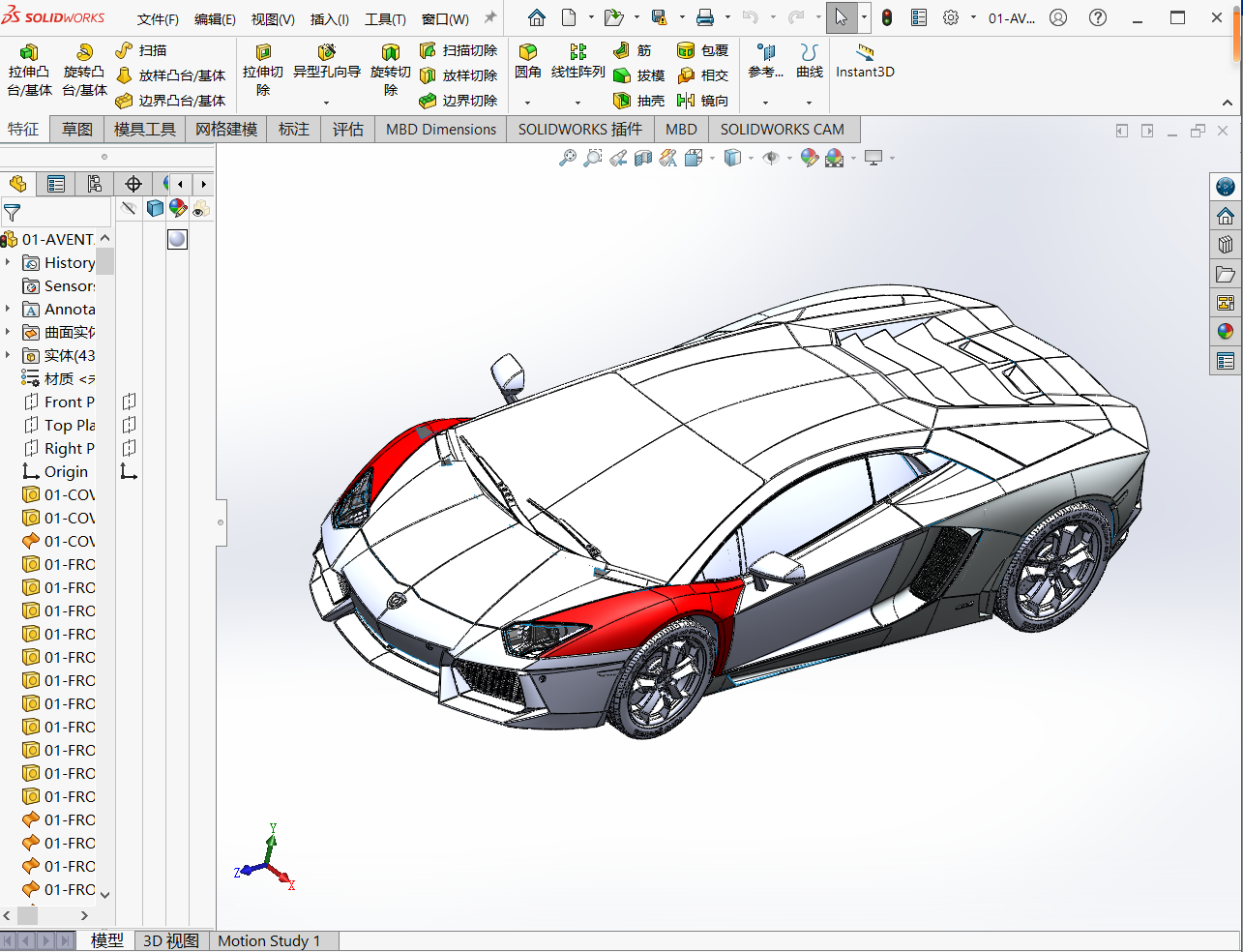Open the SOLIDWORKS CAM tab

tap(783, 129)
